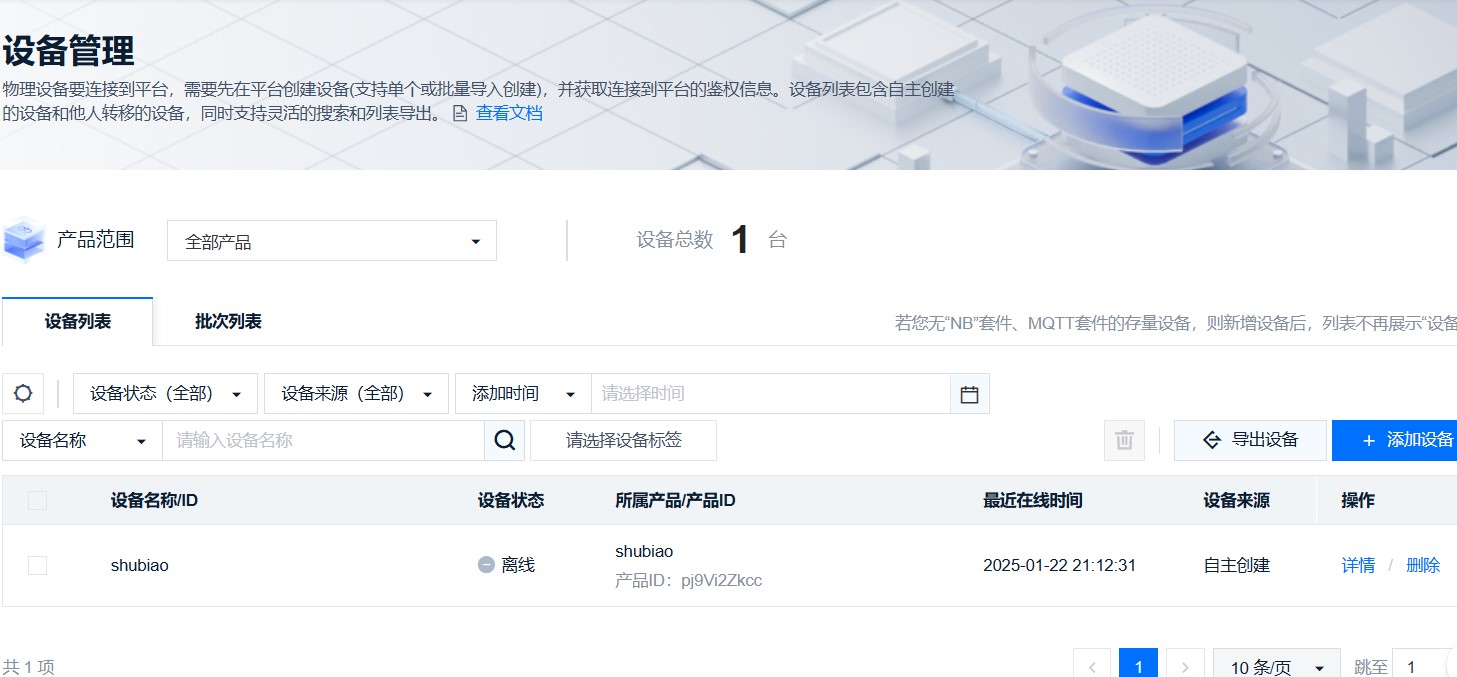Screen dimensions: 1457x677
Task: Click the previous page arrow
Action: [1092, 663]
